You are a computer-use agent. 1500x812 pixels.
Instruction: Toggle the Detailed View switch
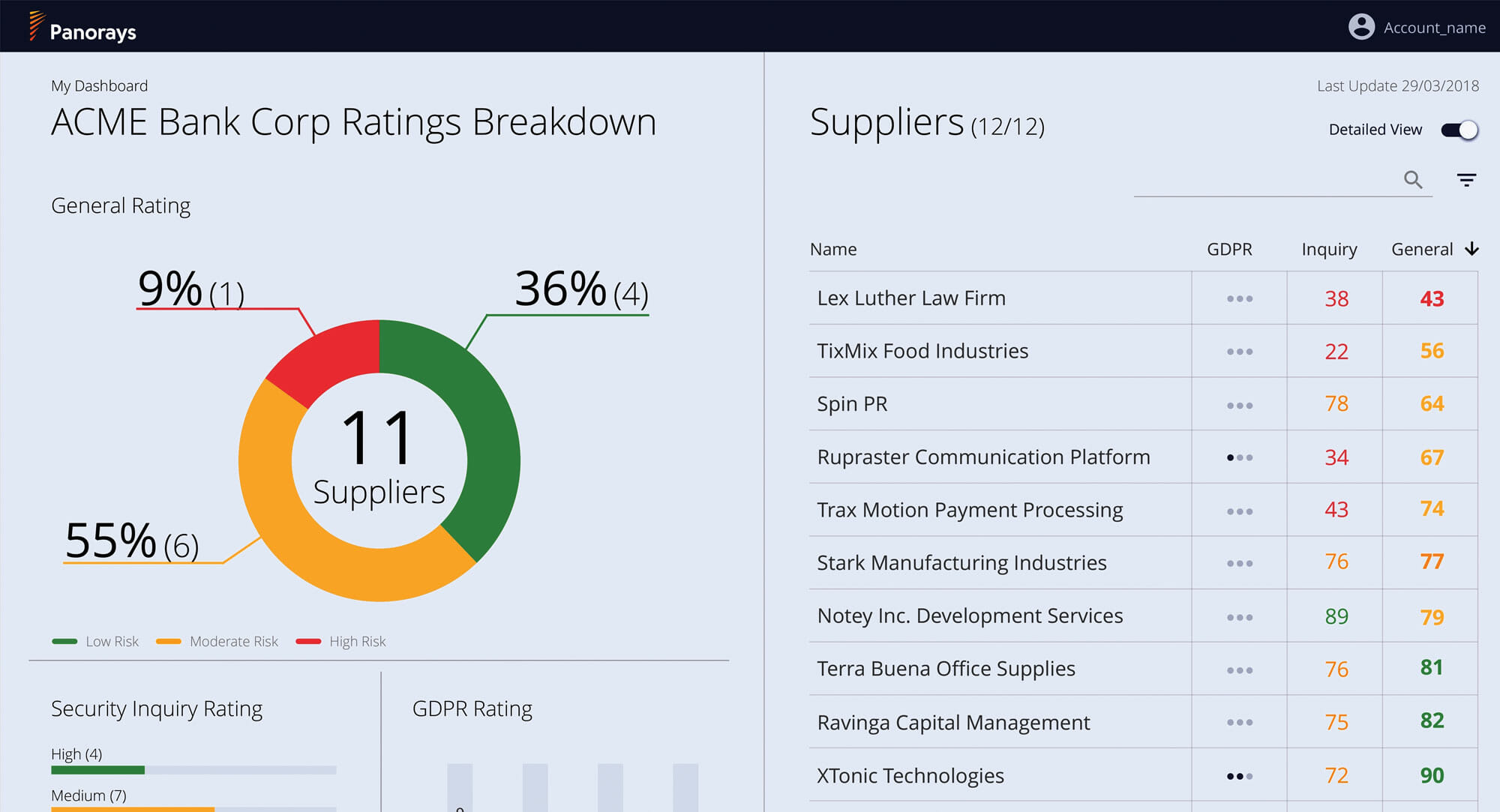1459,130
